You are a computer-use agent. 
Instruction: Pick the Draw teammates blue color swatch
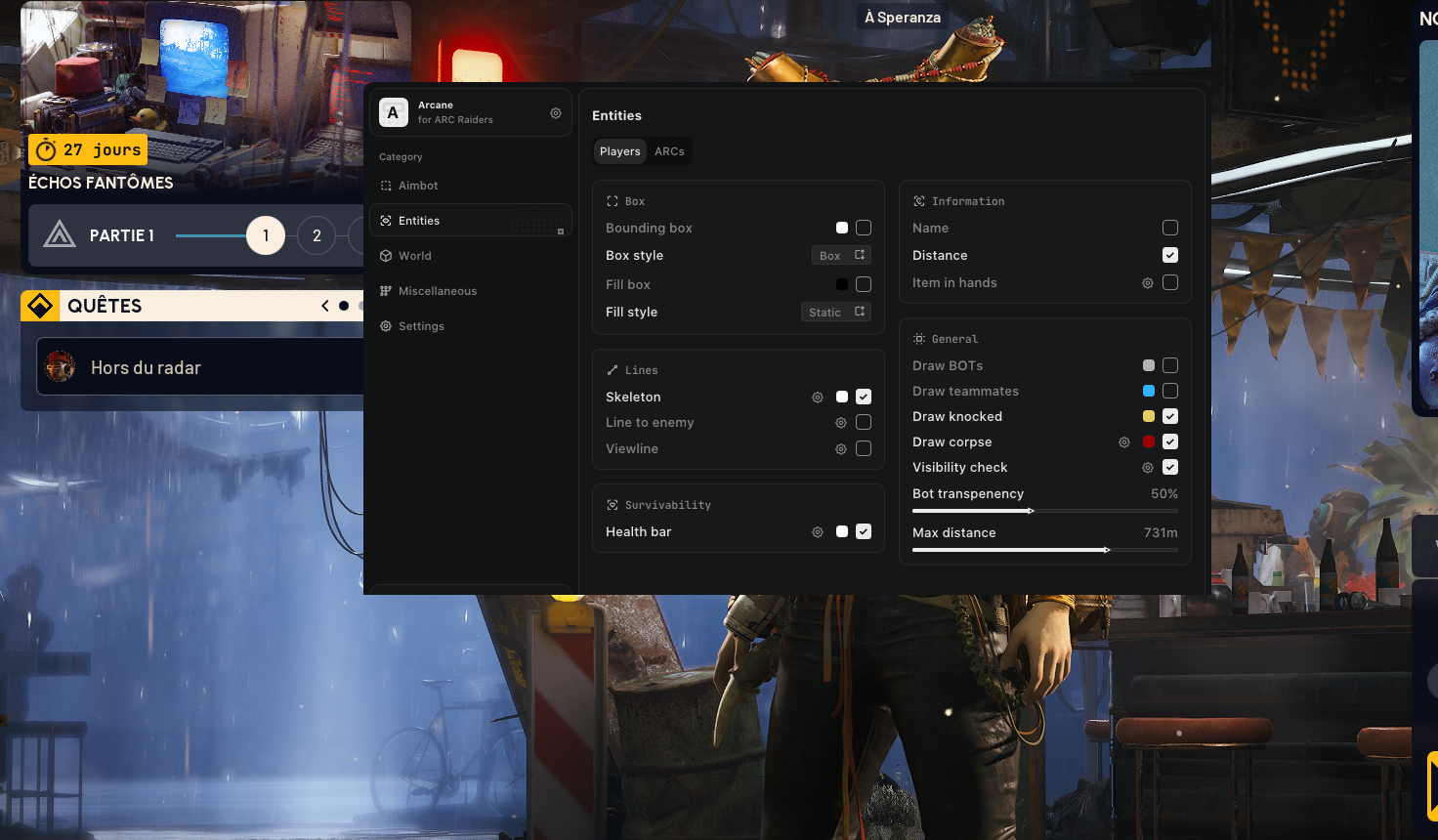tap(1149, 391)
